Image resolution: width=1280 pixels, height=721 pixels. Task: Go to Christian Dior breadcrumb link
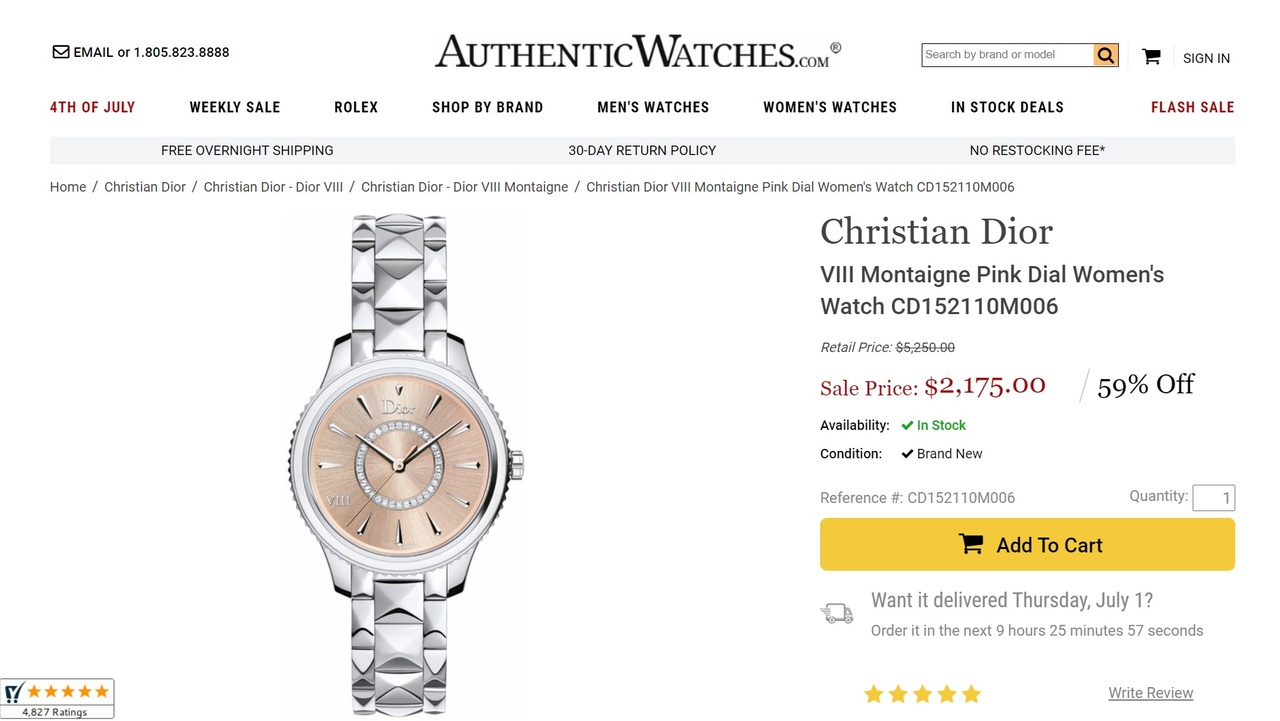[145, 187]
